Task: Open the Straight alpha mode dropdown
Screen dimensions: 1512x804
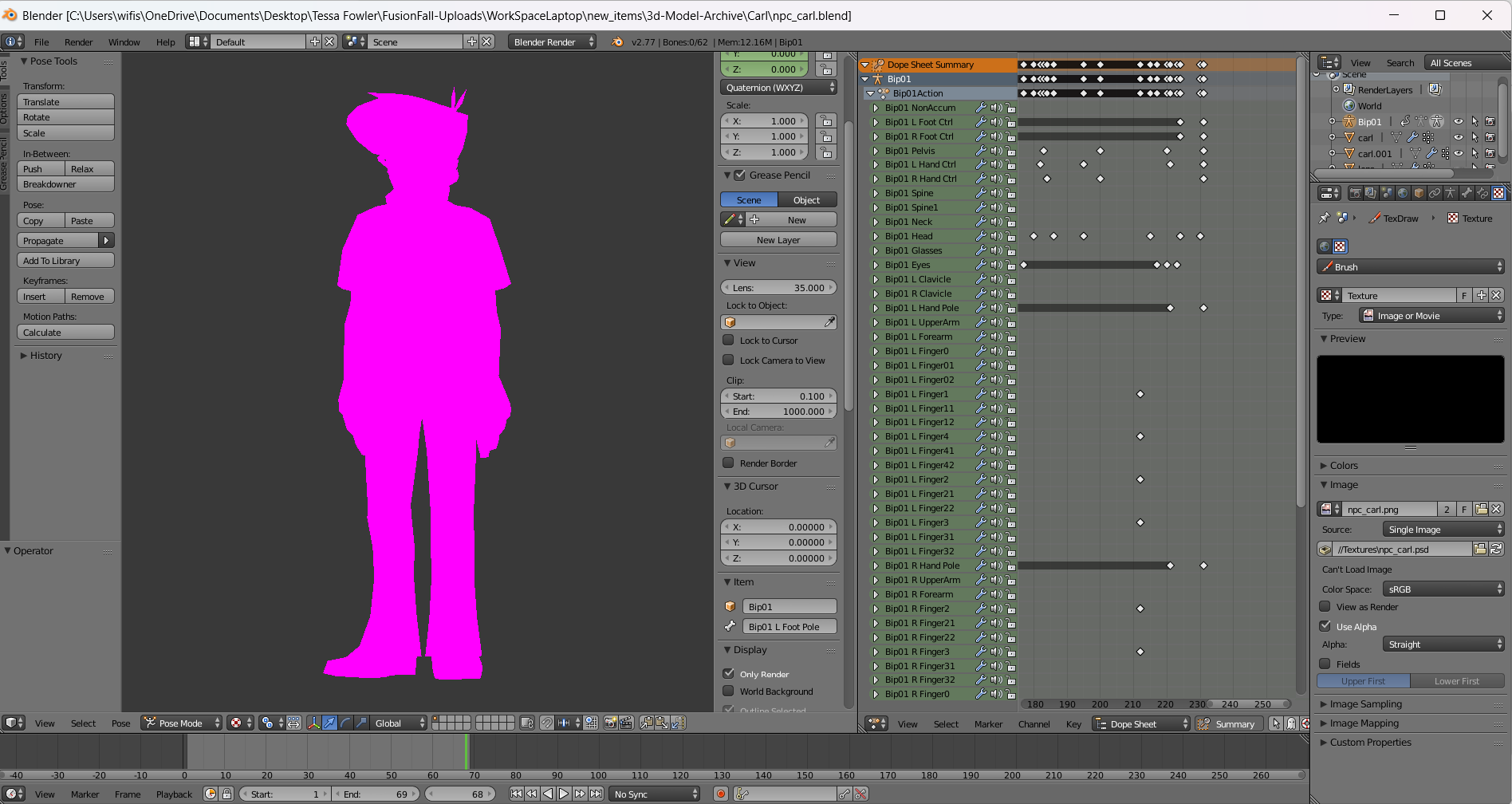Action: coord(1443,644)
